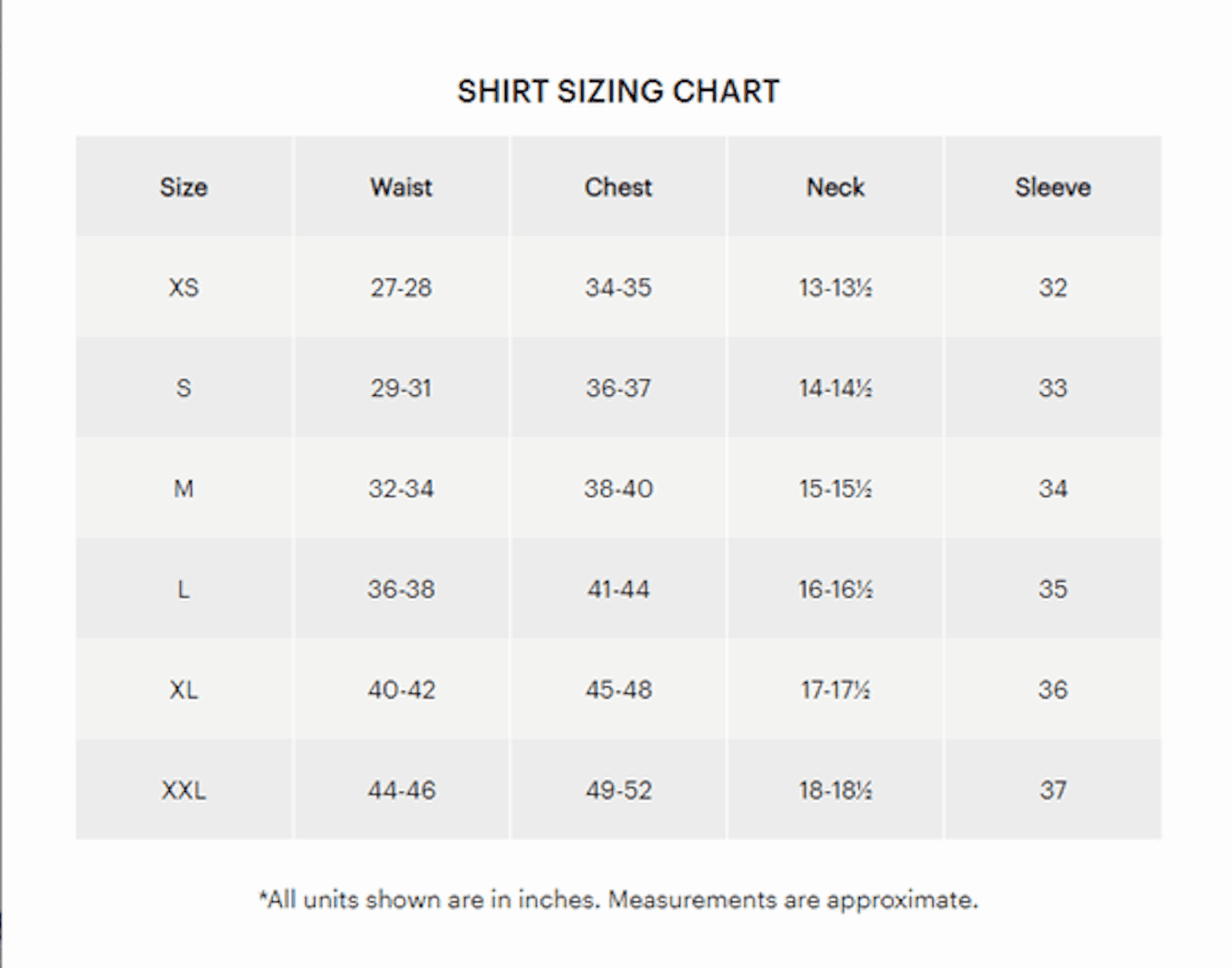Select the Sleeve column header
The width and height of the screenshot is (1232, 968).
coord(1052,187)
